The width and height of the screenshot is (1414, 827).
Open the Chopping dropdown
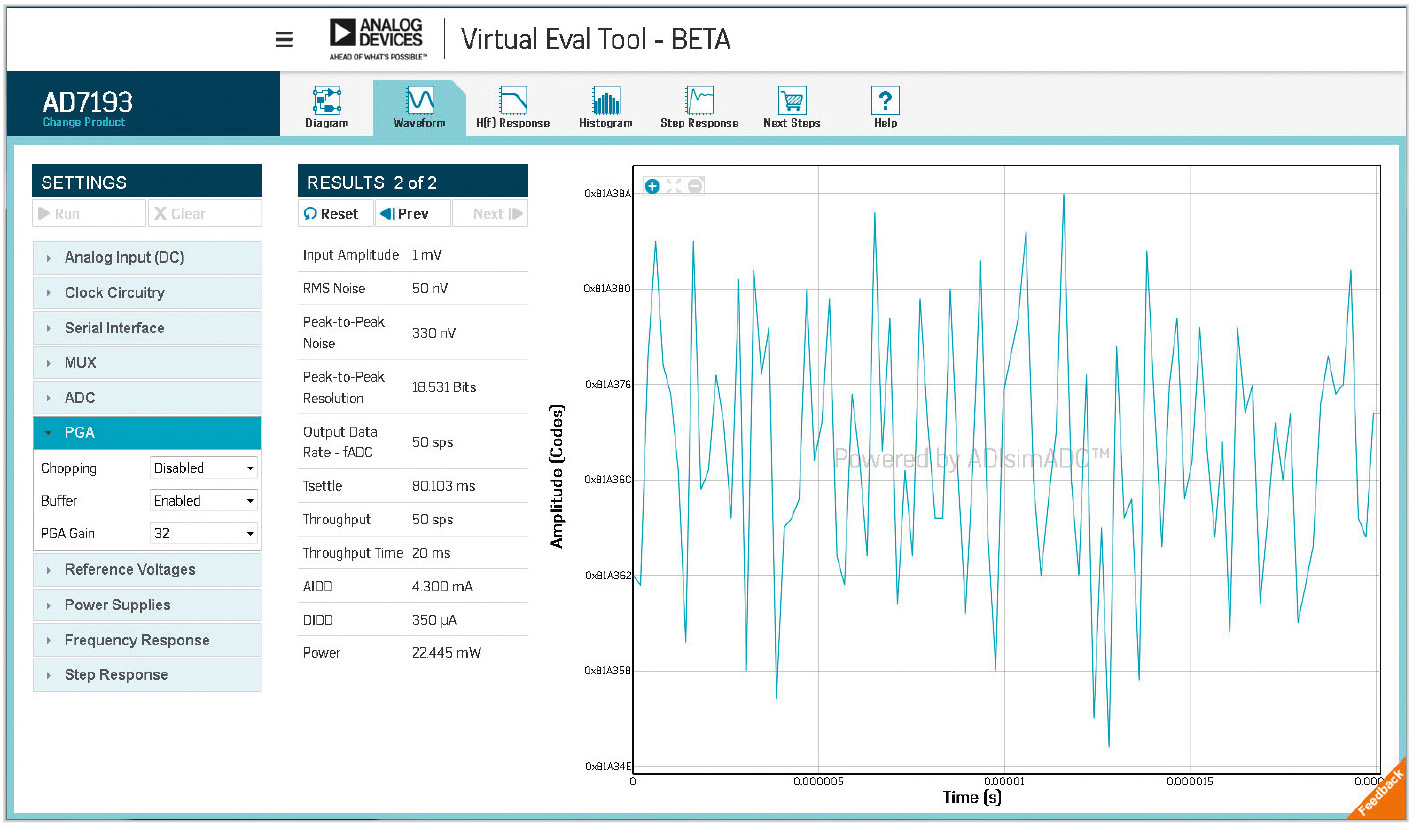click(204, 468)
